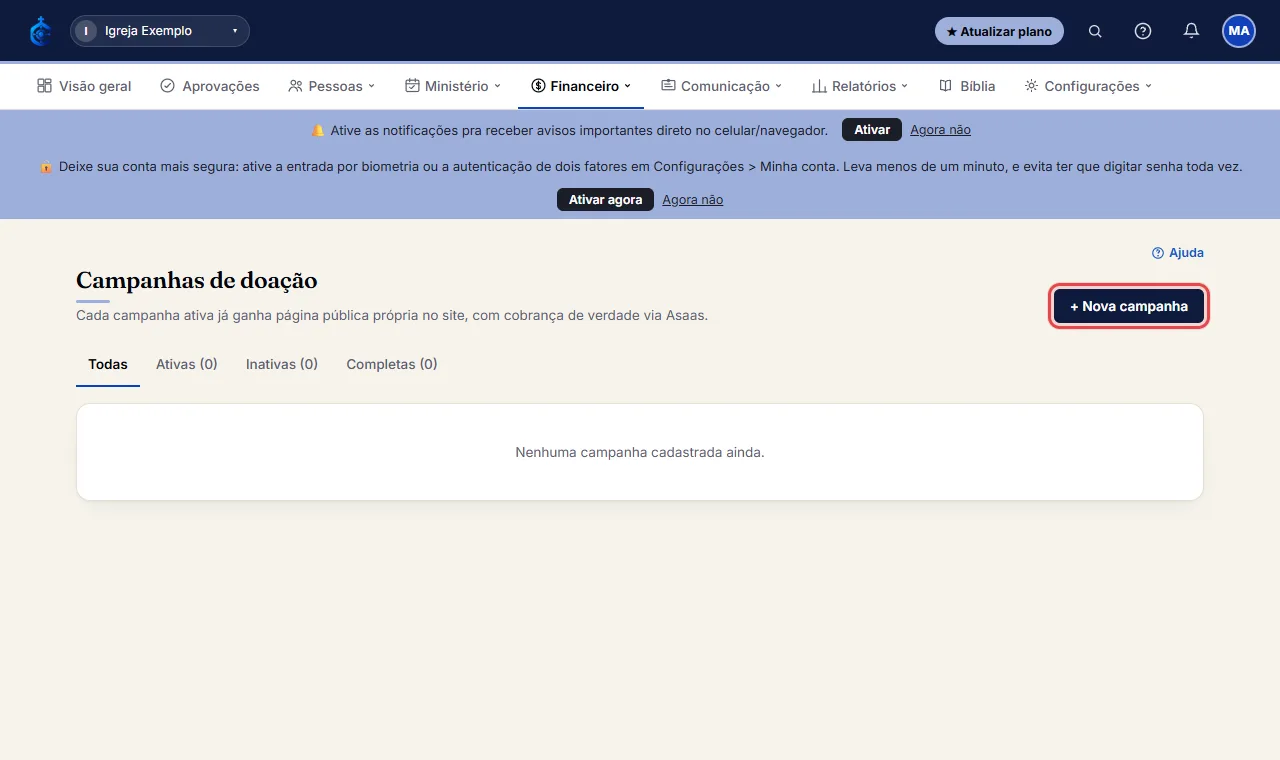Open the notifications bell icon

(x=1191, y=31)
